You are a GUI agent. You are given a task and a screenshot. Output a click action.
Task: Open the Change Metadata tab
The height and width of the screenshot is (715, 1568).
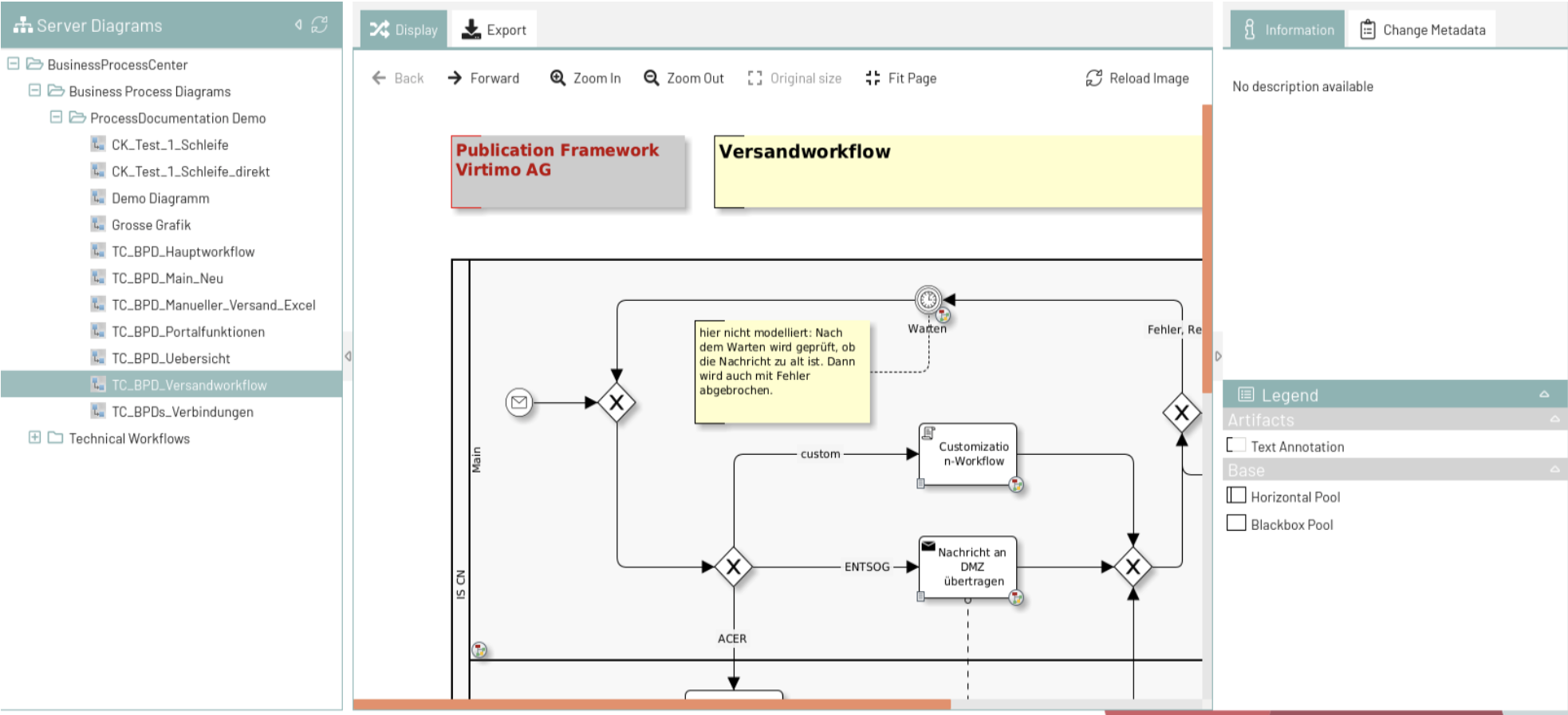tap(1422, 30)
